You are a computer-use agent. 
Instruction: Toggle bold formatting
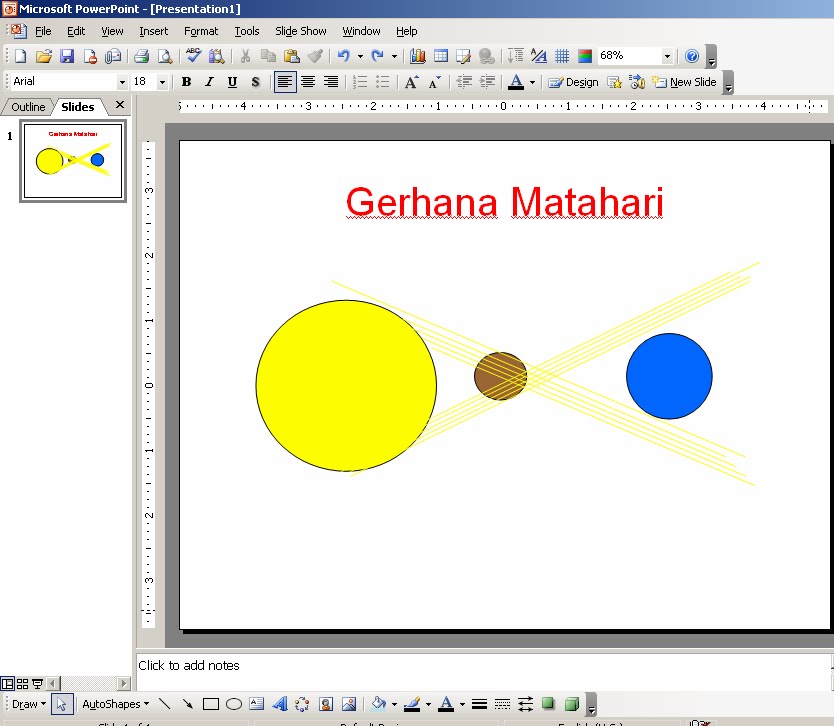click(x=187, y=81)
